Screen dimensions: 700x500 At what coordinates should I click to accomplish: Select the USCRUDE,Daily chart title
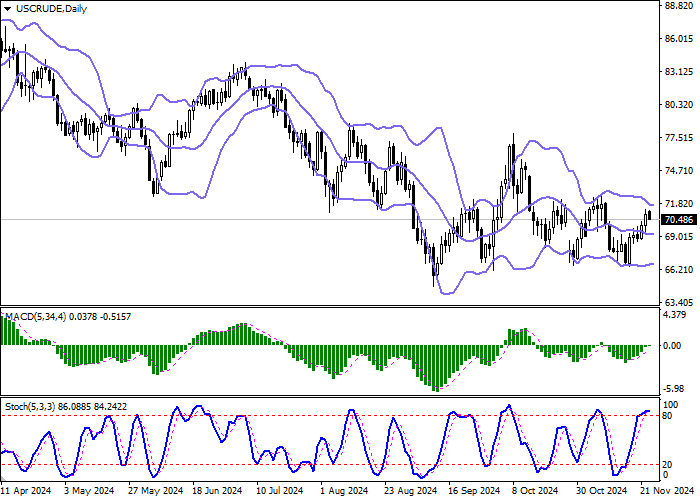pos(51,8)
